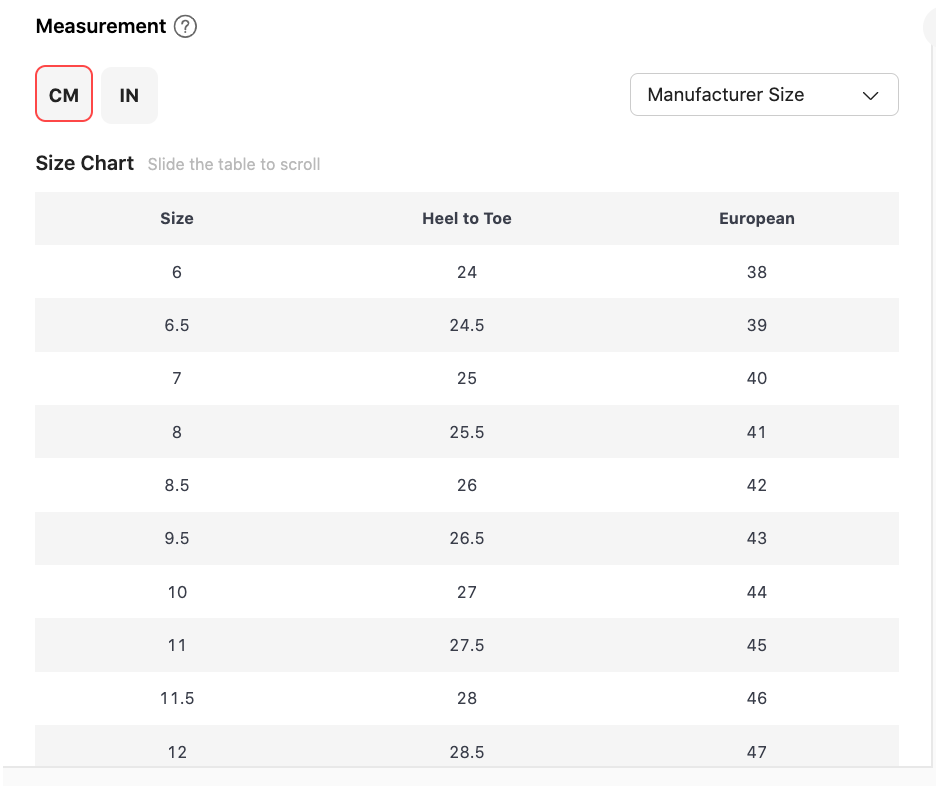Viewport: 936px width, 786px height.
Task: Click the European 43 value
Action: (756, 538)
